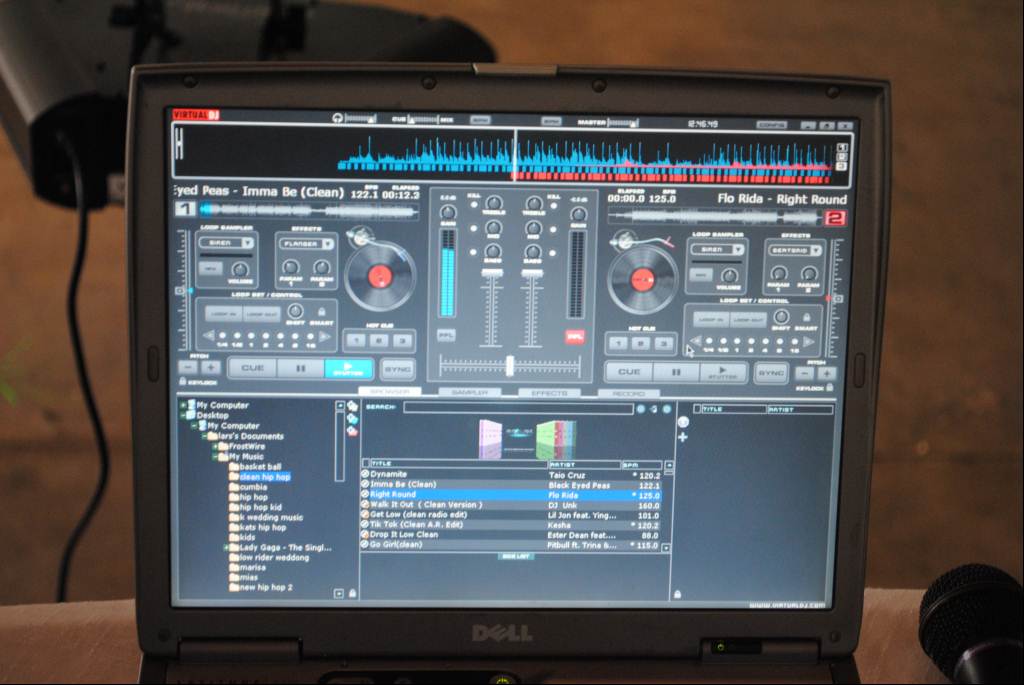Tick the checkbox beside the browser Title column
This screenshot has height=685, width=1024.
pos(366,463)
